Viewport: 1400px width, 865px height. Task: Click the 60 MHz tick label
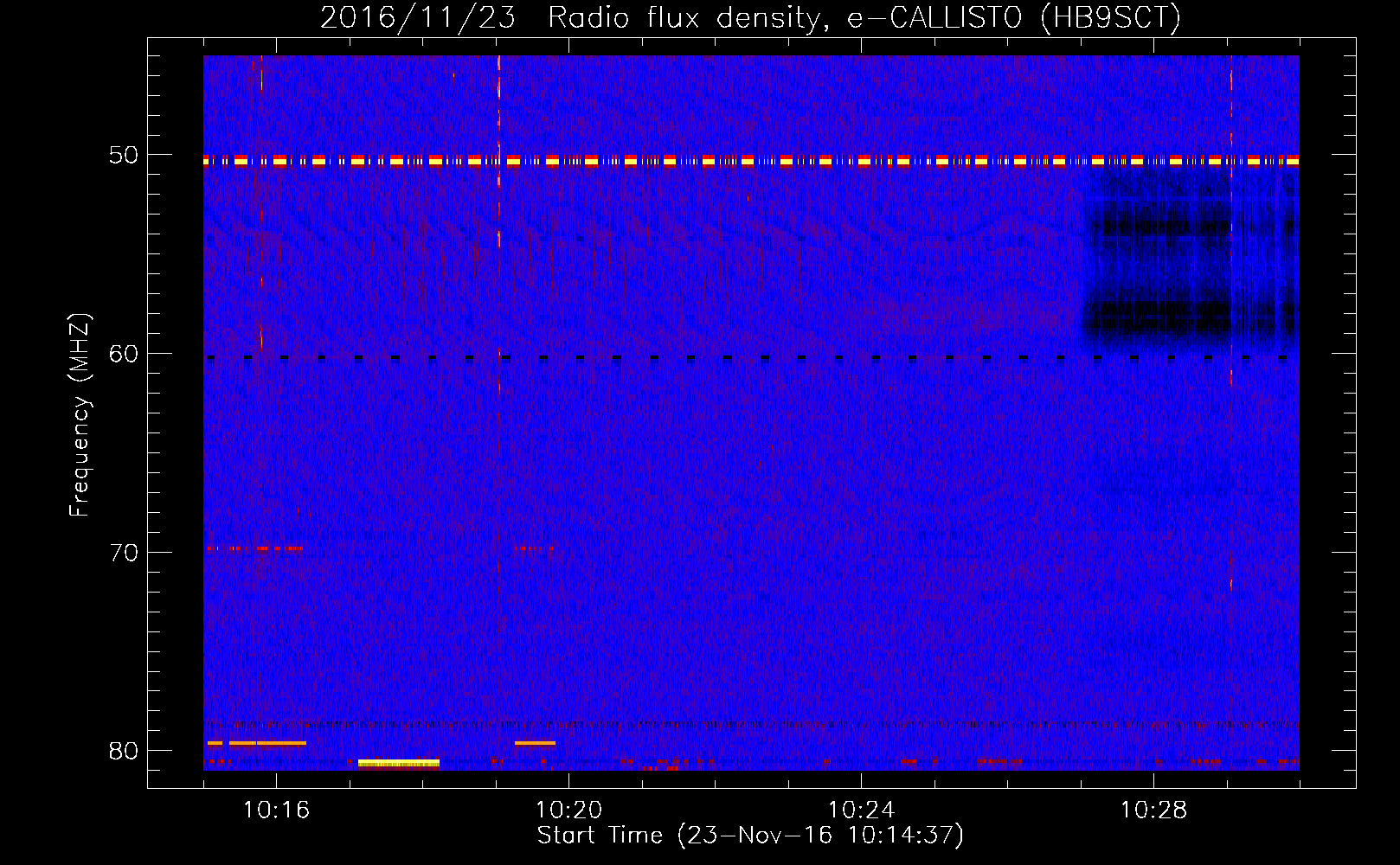click(124, 354)
